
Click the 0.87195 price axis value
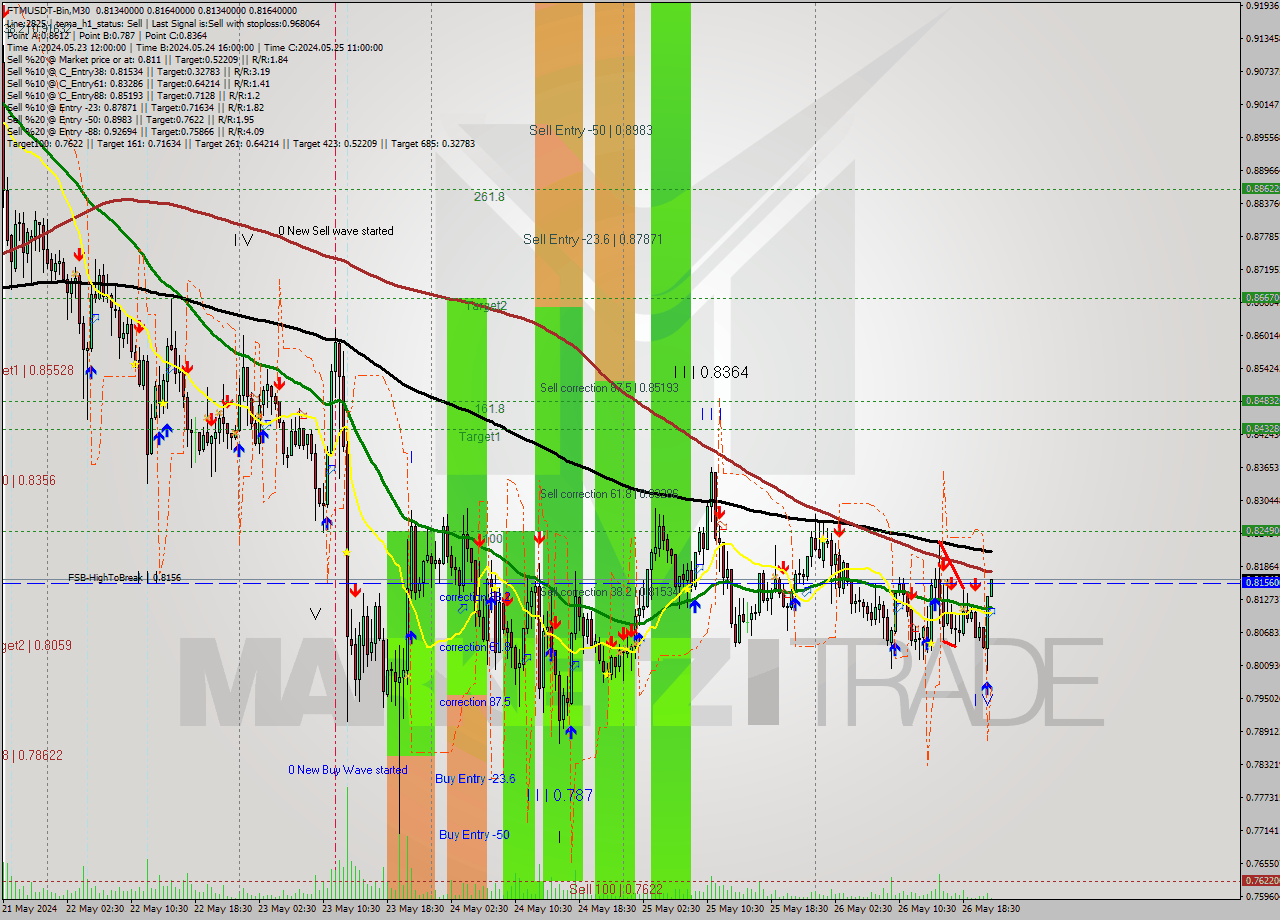click(x=1262, y=270)
